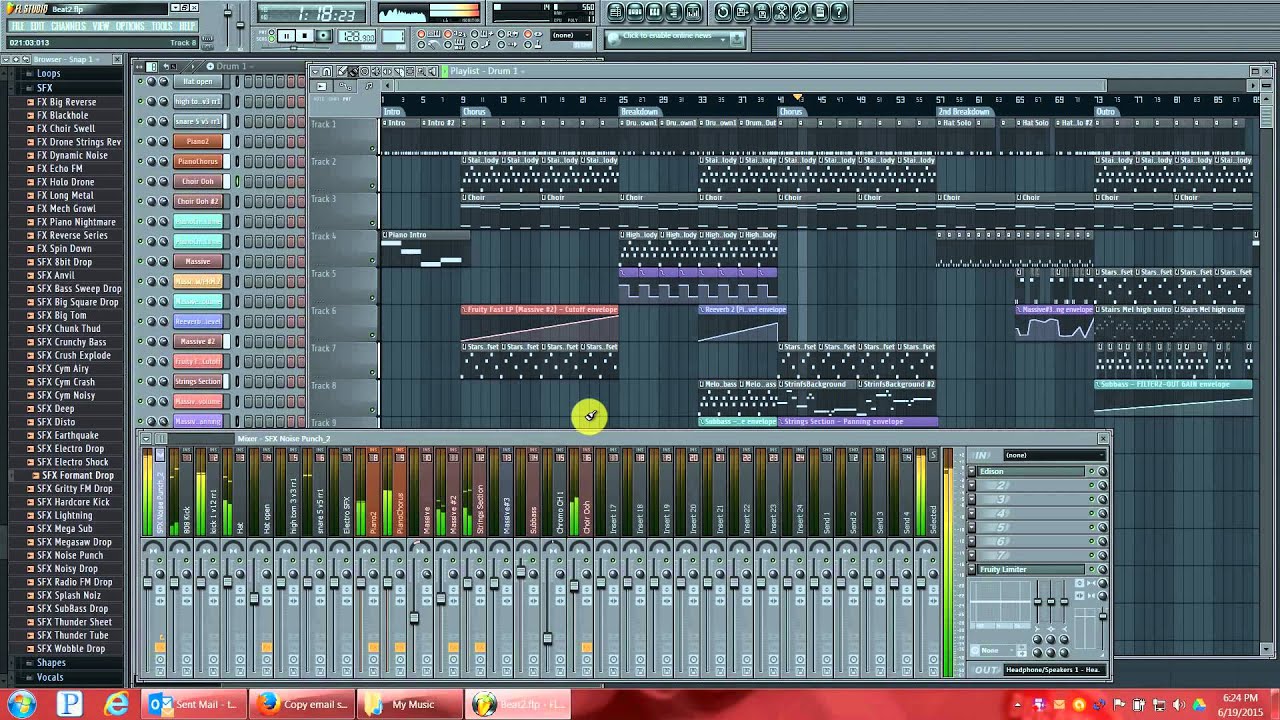Open the FILE menu

[18, 26]
